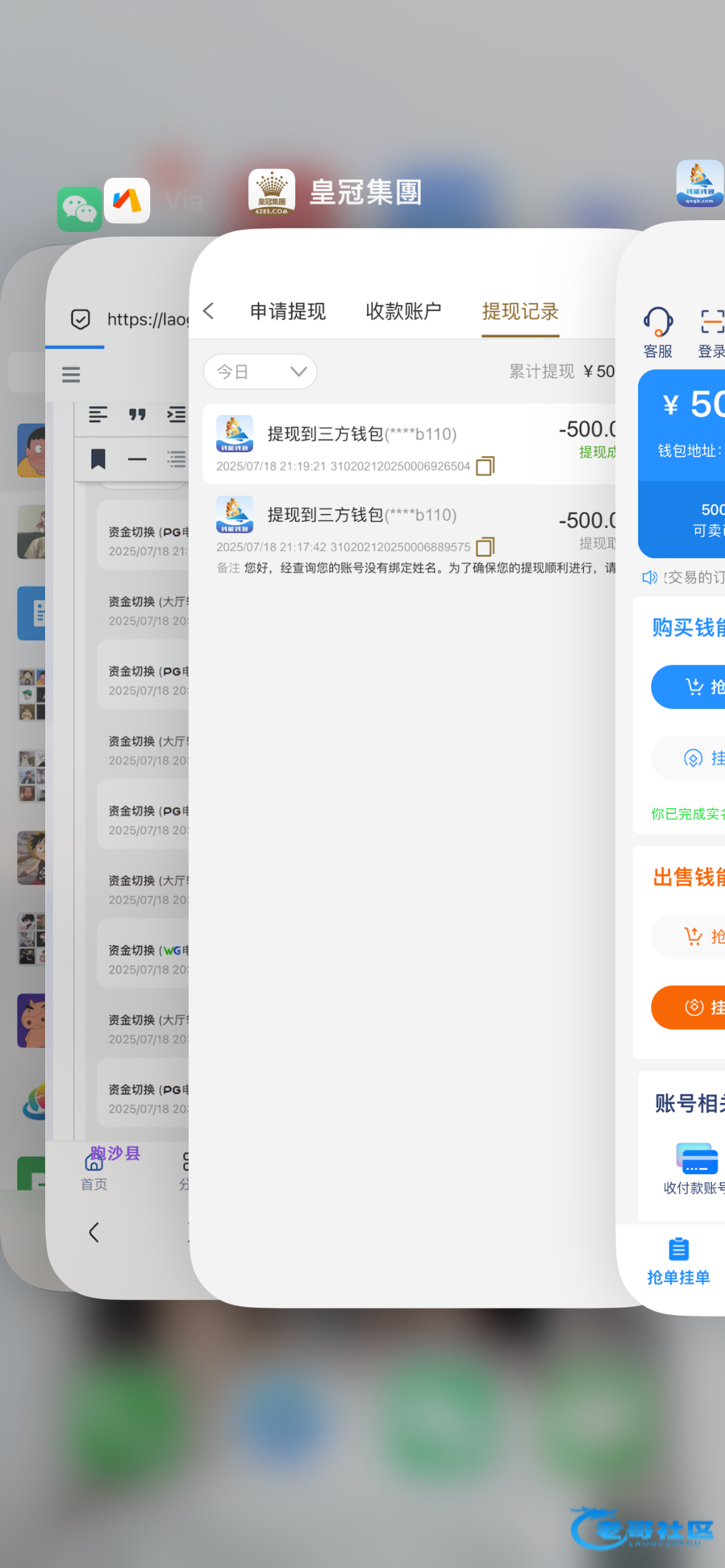The image size is (725, 1568).
Task: Tap the 皇冠集團 crown app icon
Action: pos(271,192)
